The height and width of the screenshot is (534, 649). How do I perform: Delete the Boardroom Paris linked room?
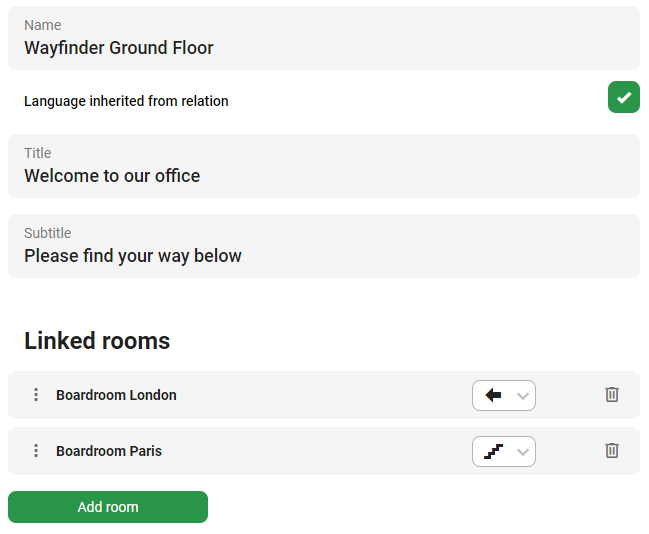(x=612, y=450)
